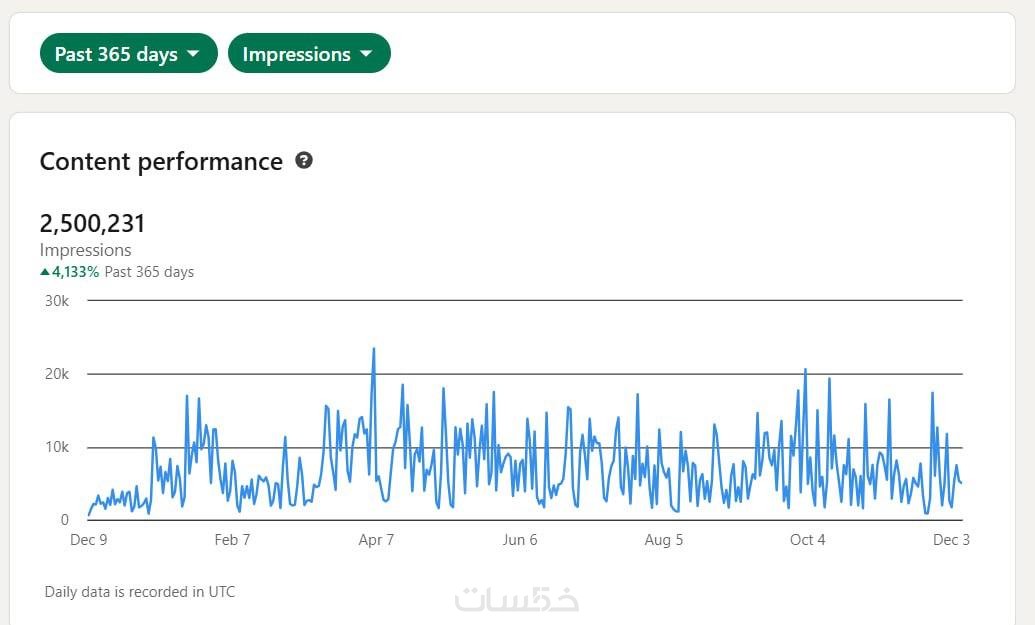
Task: Click the 4,133% growth percentage
Action: (76, 272)
